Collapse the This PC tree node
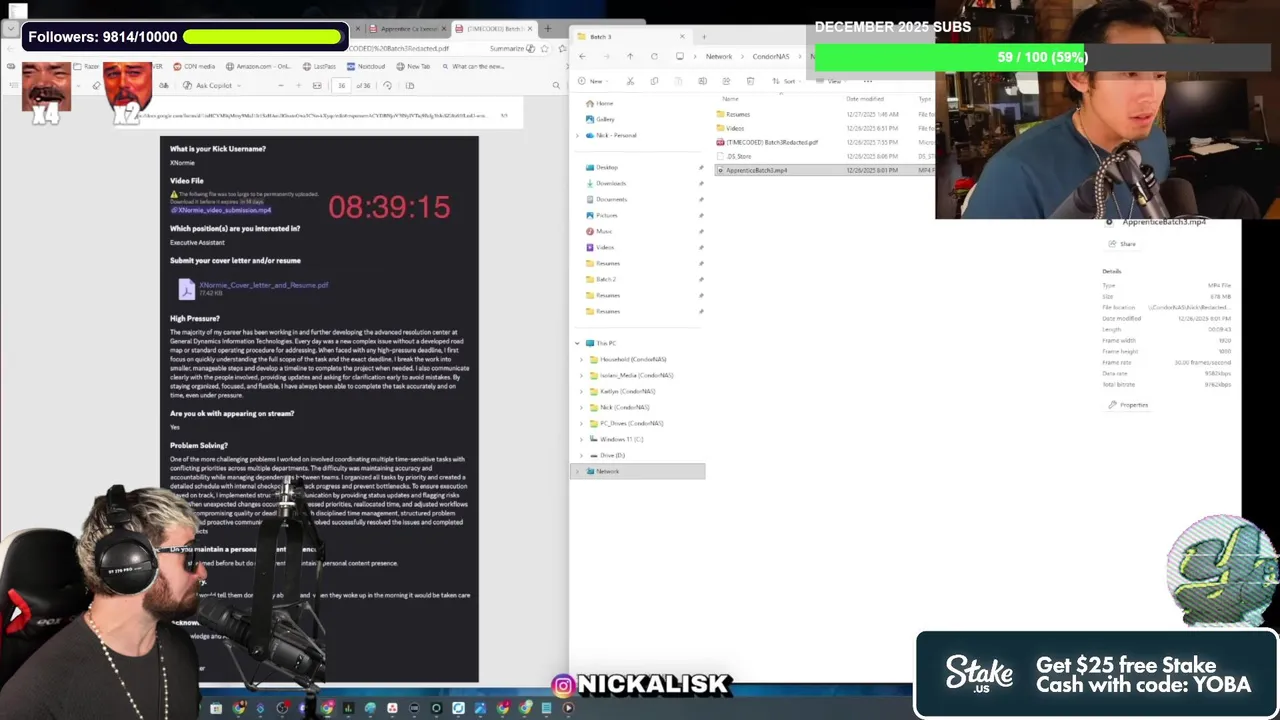1280x720 pixels. (x=577, y=343)
